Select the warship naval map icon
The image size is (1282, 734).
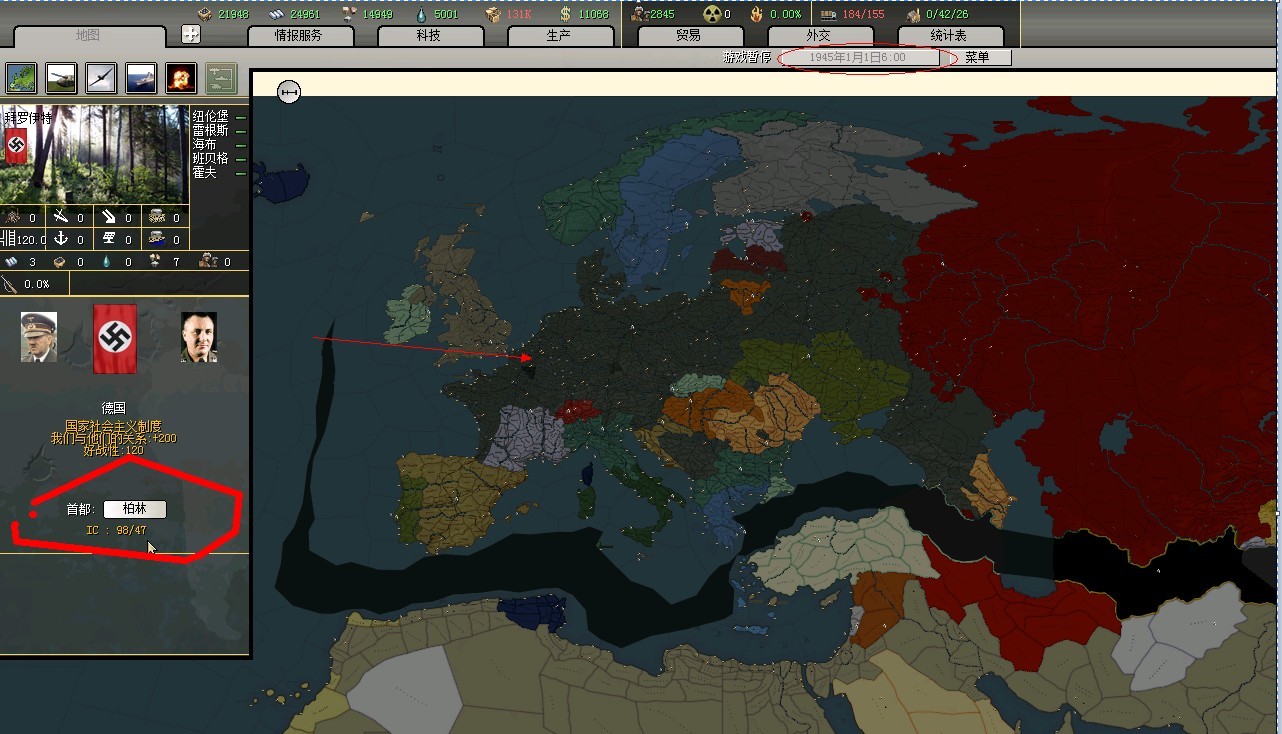141,78
